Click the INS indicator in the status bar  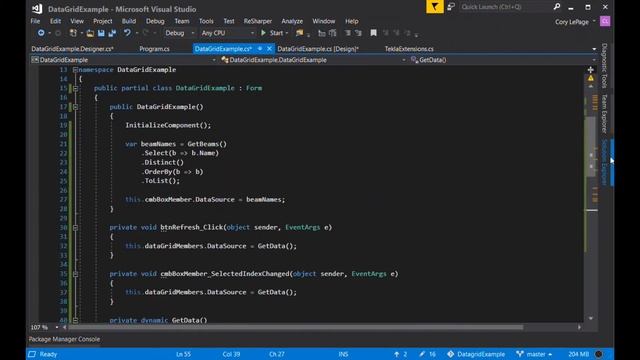click(x=343, y=354)
